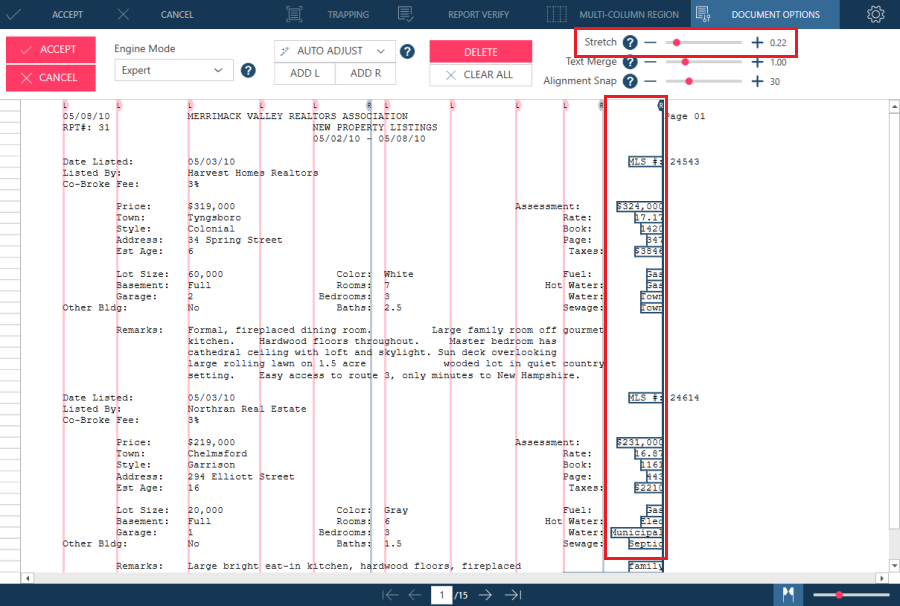
Task: Increase Alignment Snap with plus icon
Action: click(757, 81)
